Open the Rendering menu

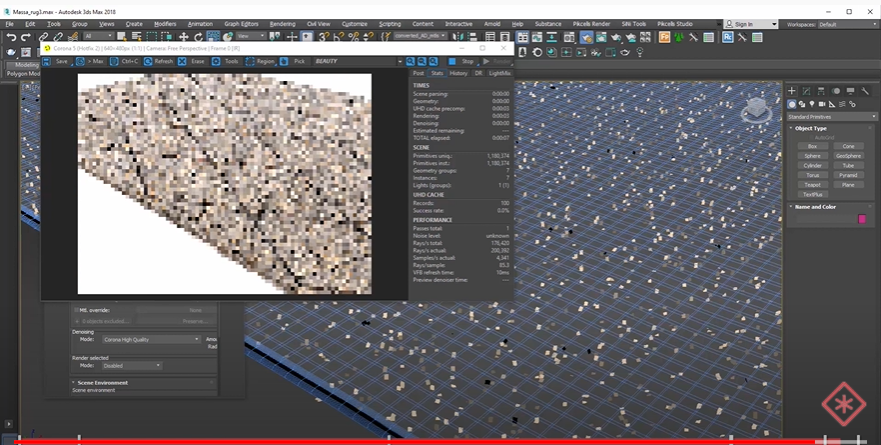coord(282,23)
